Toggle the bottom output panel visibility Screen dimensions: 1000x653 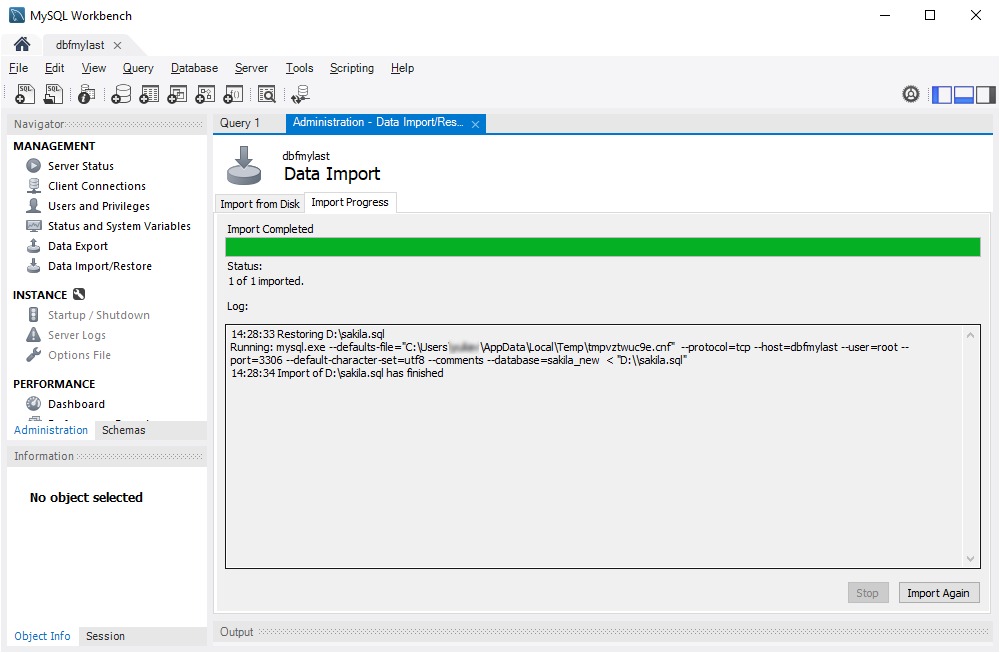click(963, 94)
